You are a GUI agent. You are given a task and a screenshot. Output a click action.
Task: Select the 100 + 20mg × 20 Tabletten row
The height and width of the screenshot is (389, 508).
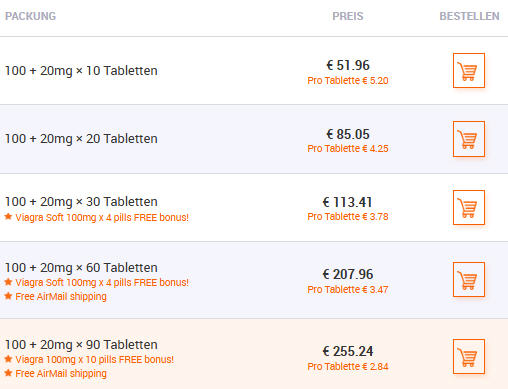pyautogui.click(x=254, y=139)
